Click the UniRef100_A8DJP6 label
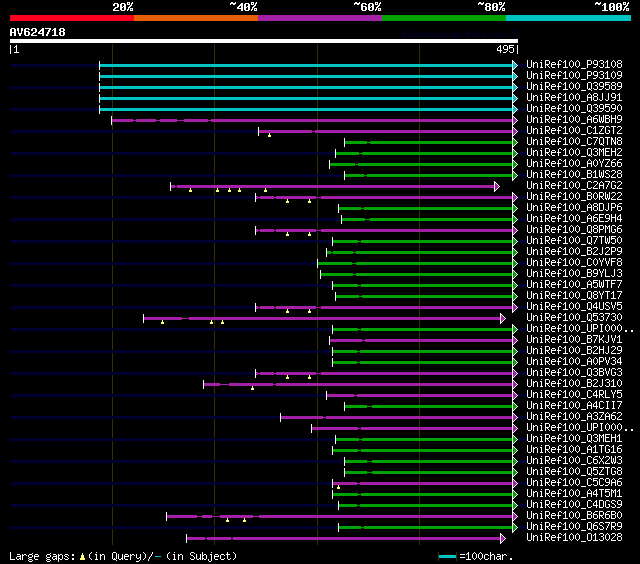This screenshot has height=564, width=640. pos(574,208)
